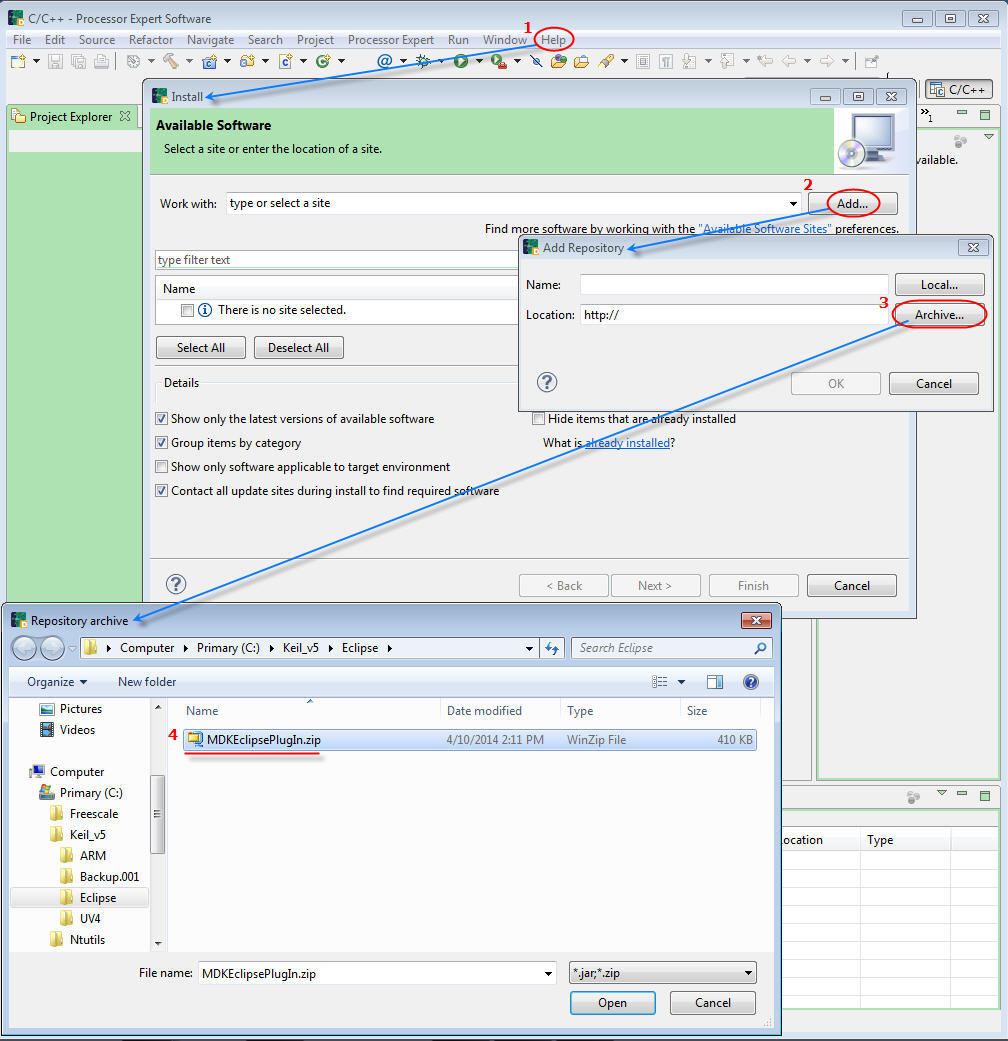Click the Forward navigation arrow icon
Screen dimensions: 1008x1041
[x=827, y=61]
